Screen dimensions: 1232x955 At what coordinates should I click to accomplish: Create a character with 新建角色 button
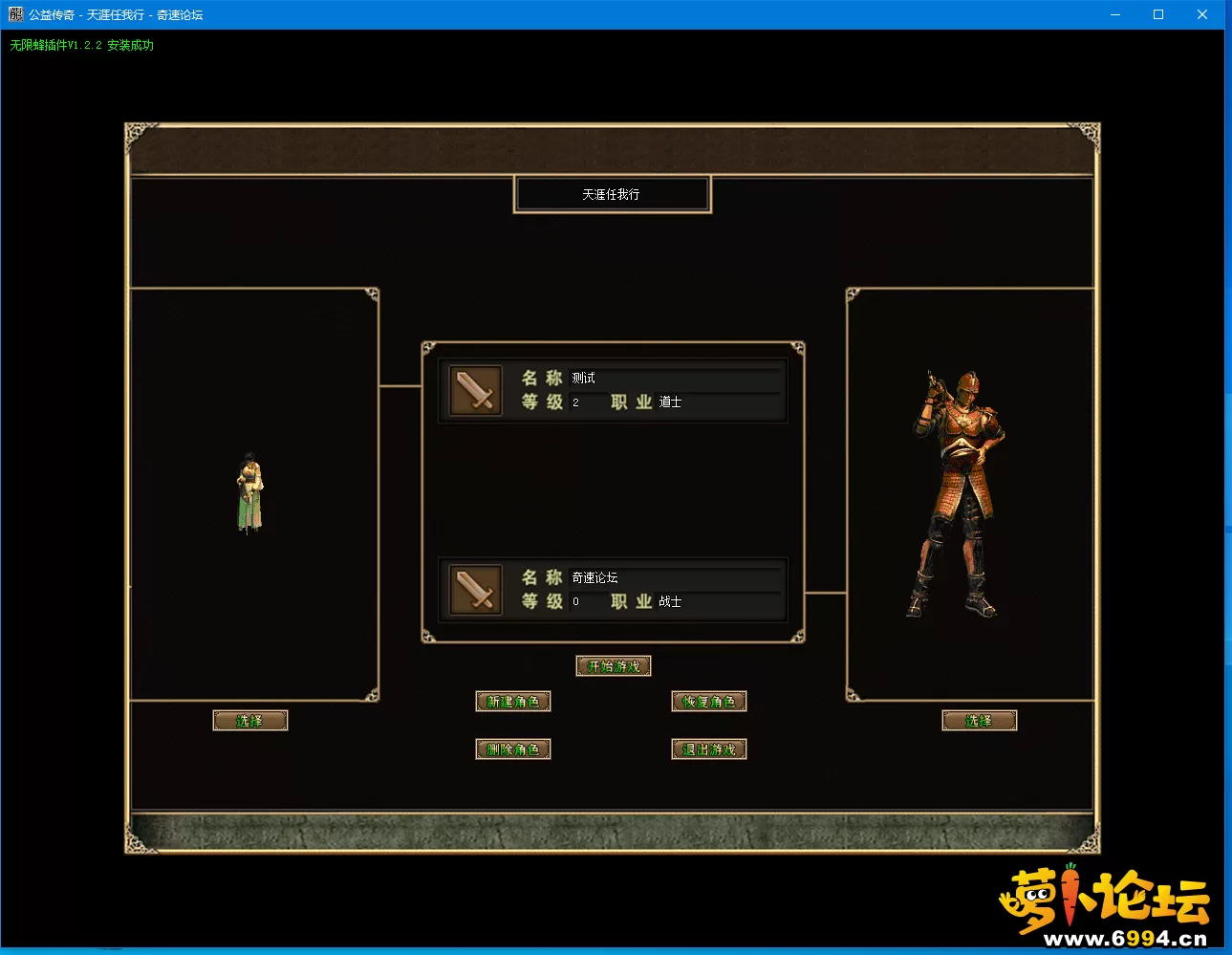pos(513,702)
